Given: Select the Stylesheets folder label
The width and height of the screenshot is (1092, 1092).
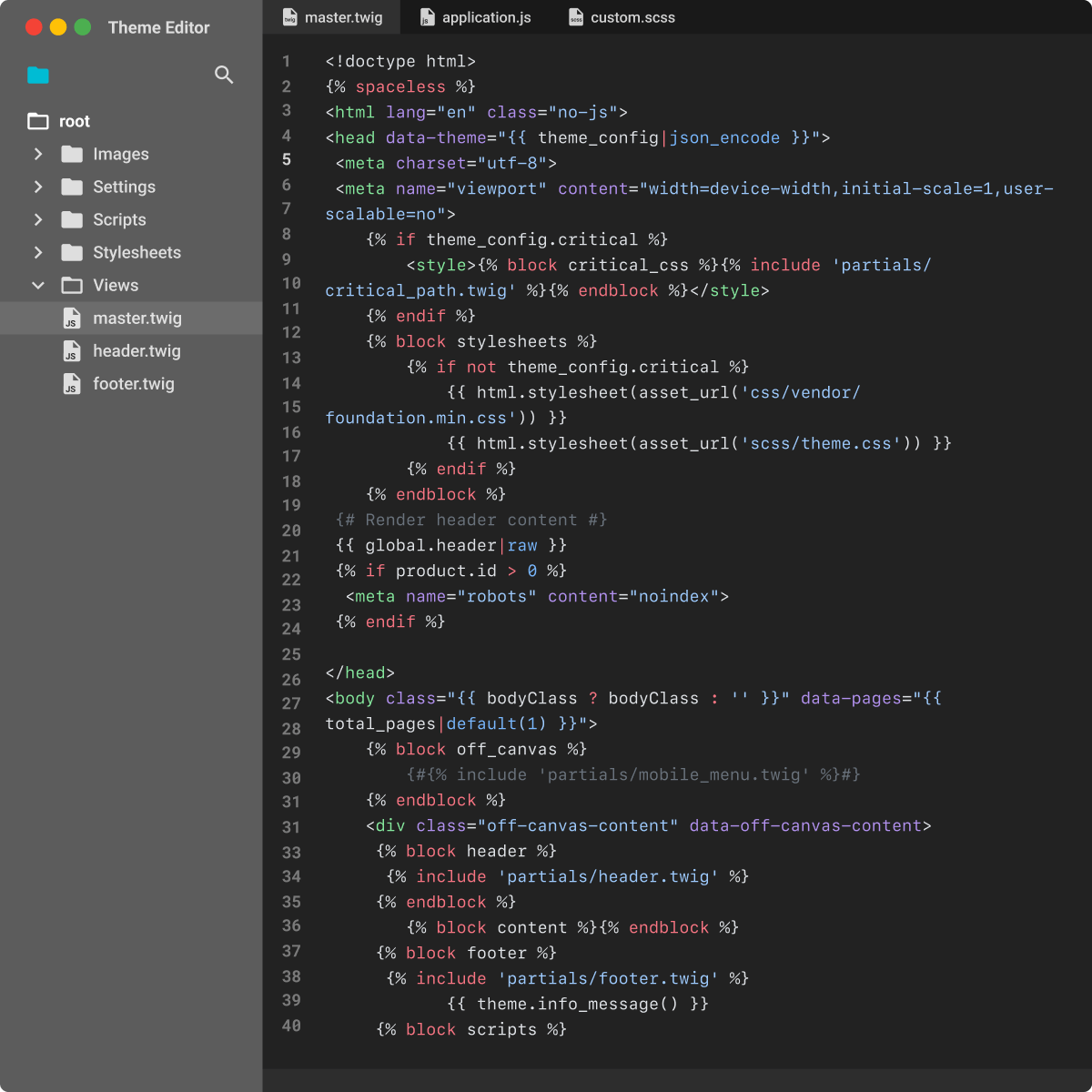Looking at the screenshot, I should coord(136,252).
